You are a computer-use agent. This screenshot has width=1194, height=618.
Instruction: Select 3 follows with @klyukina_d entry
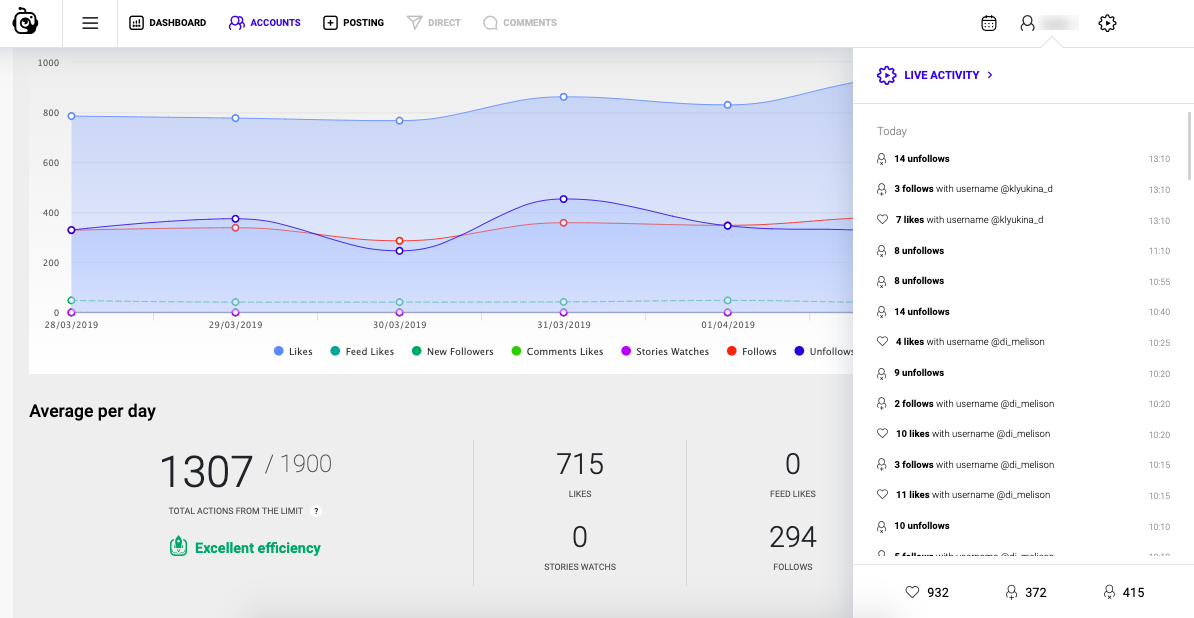tap(1023, 189)
